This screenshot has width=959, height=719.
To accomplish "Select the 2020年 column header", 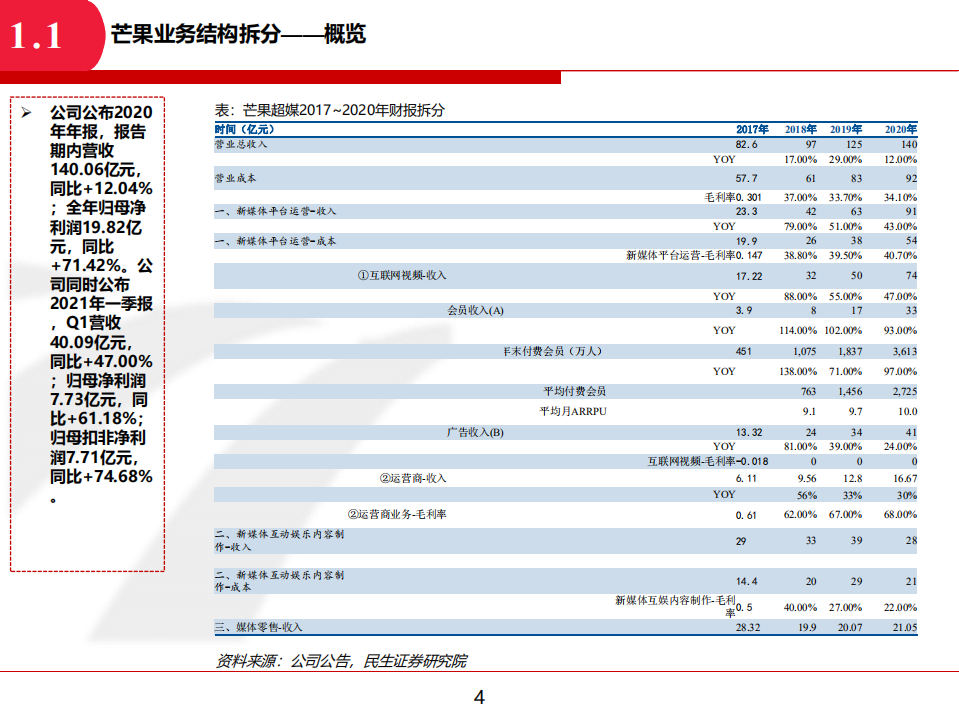I will point(901,129).
